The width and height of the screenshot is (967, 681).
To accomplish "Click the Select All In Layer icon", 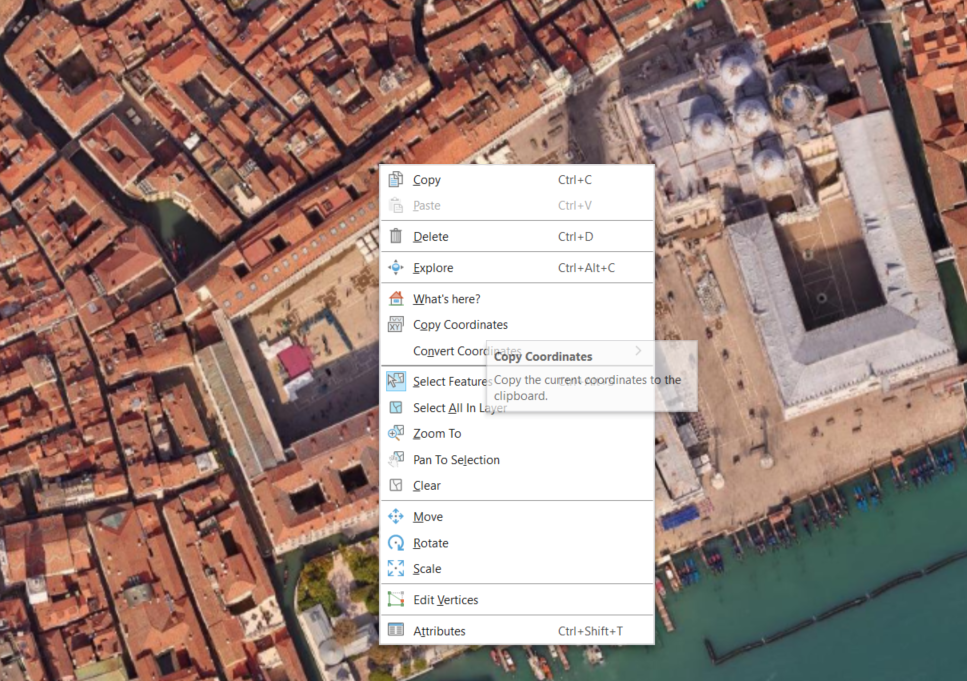I will pyautogui.click(x=396, y=408).
